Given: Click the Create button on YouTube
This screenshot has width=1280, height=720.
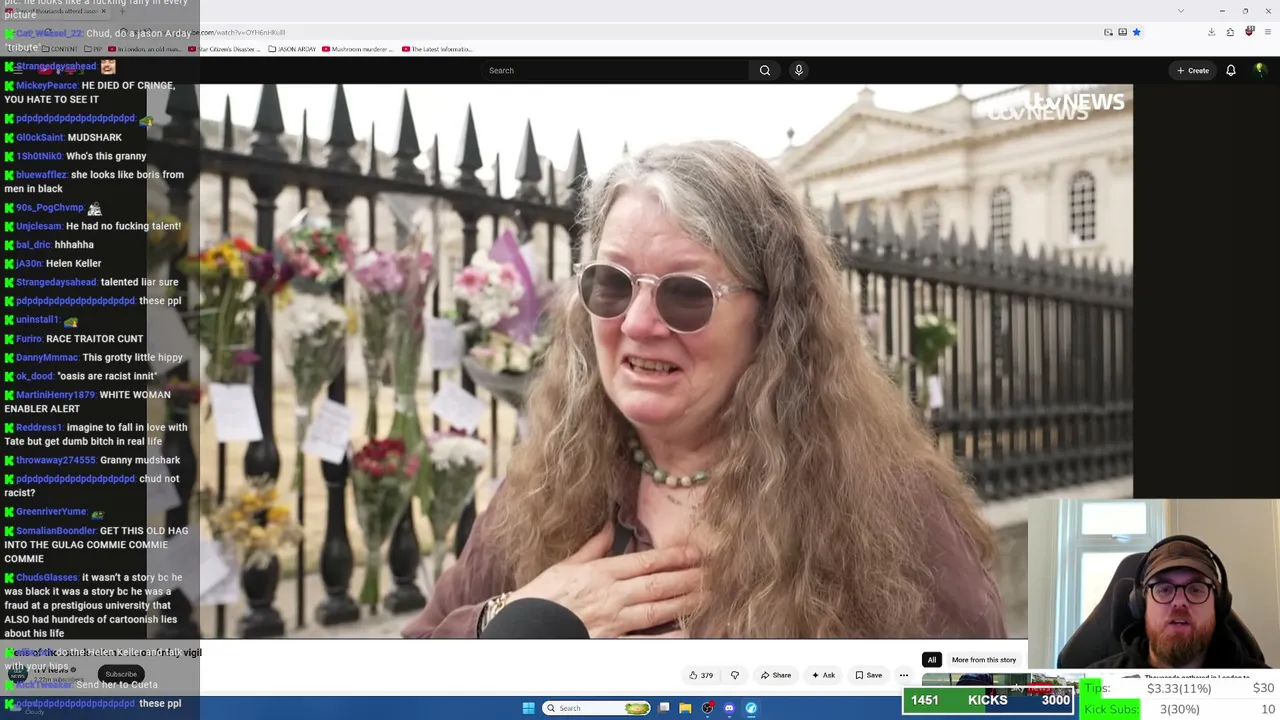Looking at the screenshot, I should pos(1193,70).
